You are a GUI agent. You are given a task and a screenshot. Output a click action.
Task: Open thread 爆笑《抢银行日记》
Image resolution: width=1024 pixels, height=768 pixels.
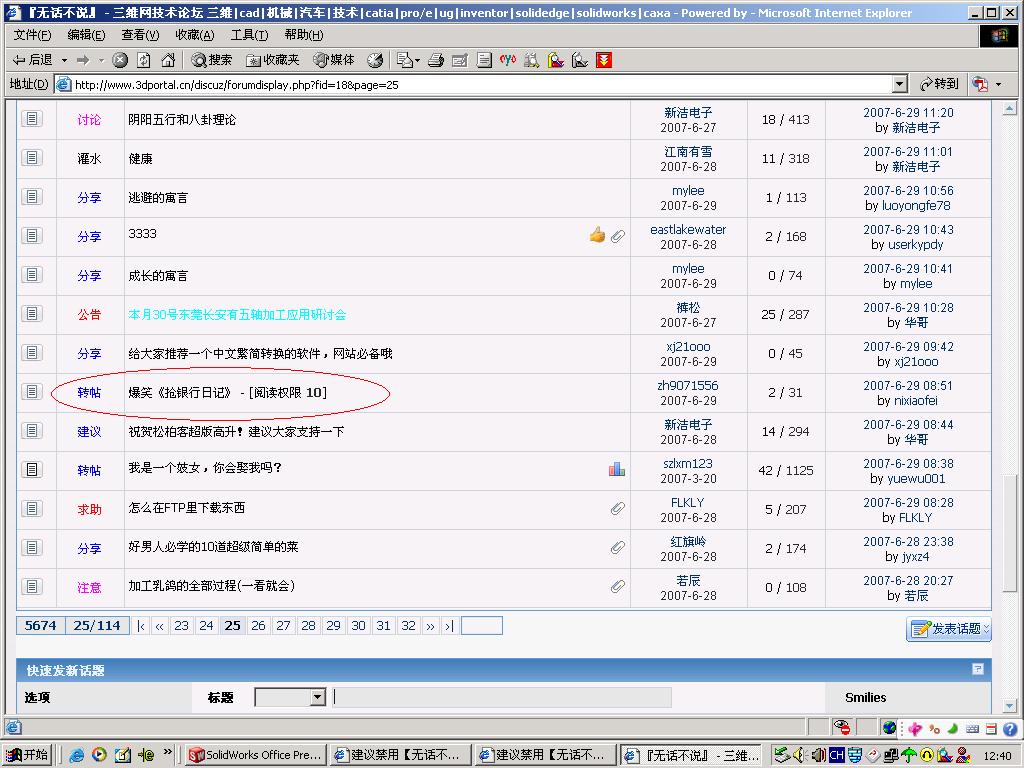[180, 392]
